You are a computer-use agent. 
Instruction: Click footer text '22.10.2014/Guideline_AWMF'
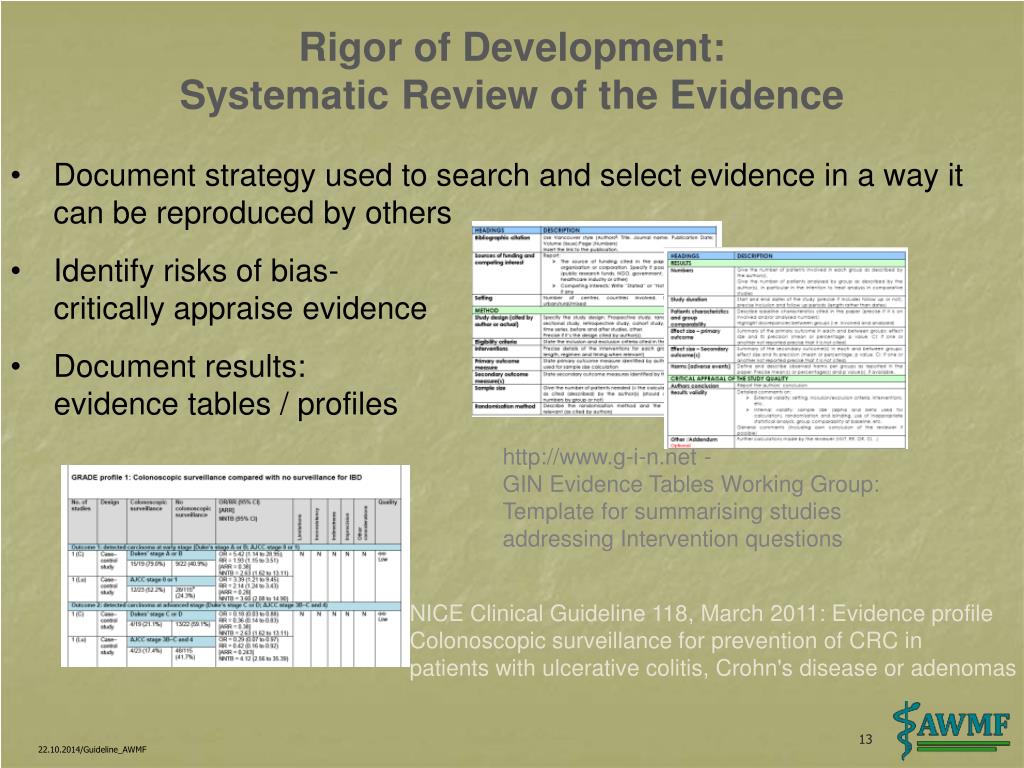(92, 750)
